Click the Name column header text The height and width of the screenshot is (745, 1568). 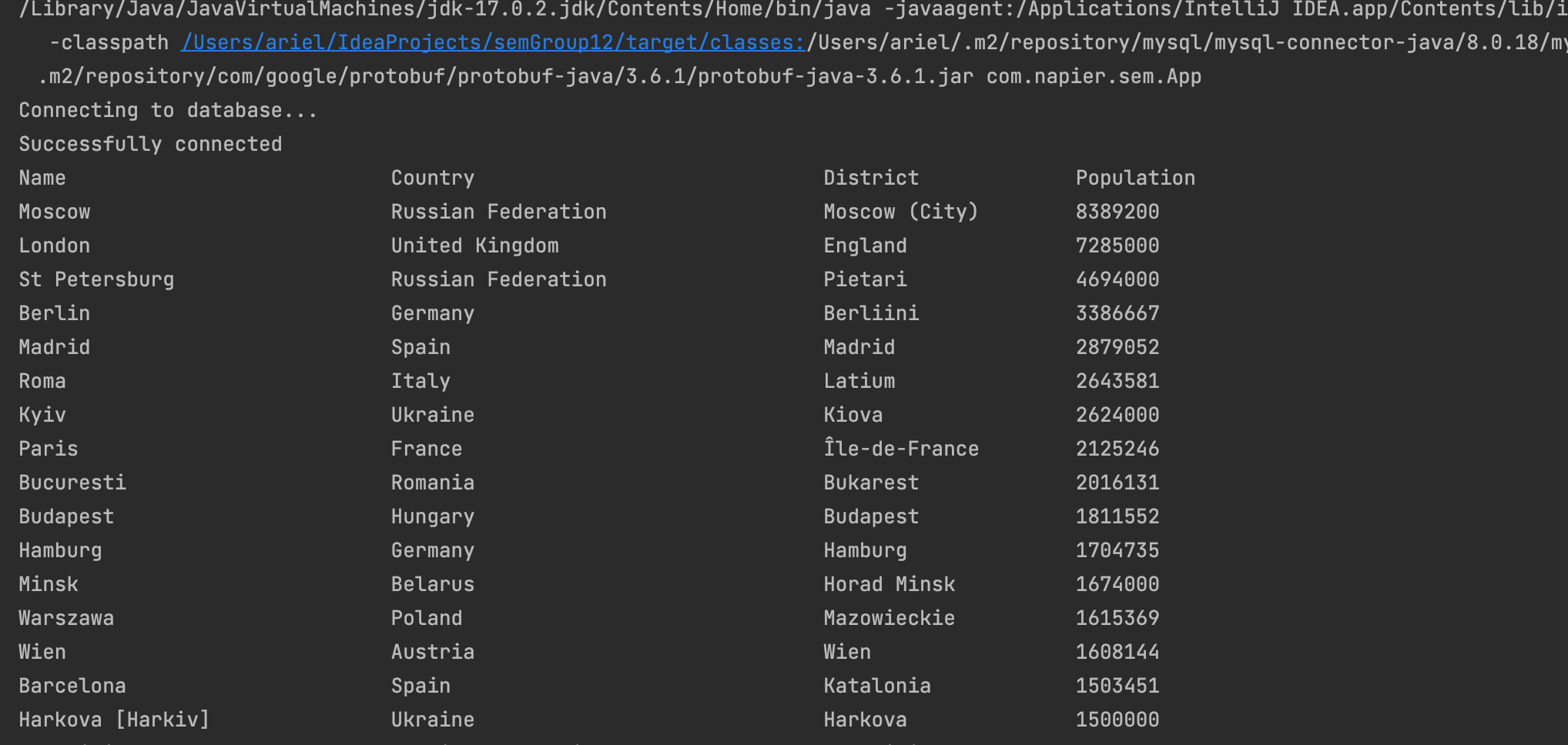click(x=42, y=178)
